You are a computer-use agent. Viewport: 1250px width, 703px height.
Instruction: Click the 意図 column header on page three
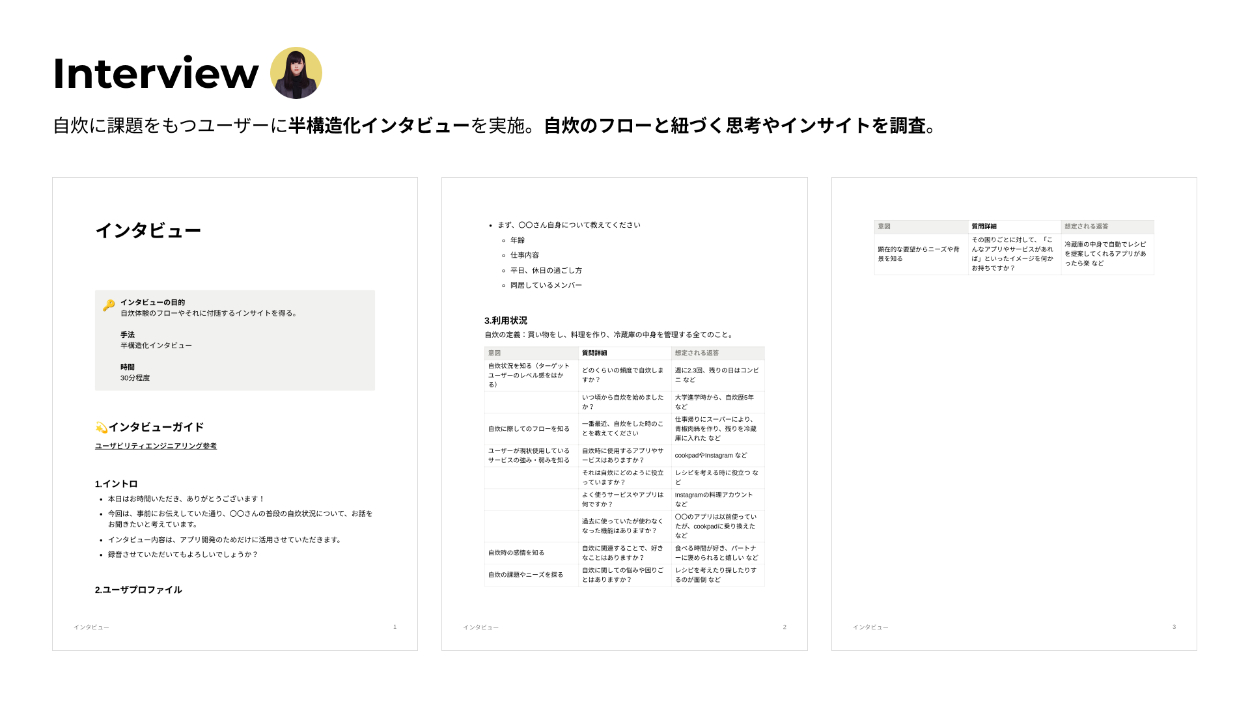coord(884,227)
